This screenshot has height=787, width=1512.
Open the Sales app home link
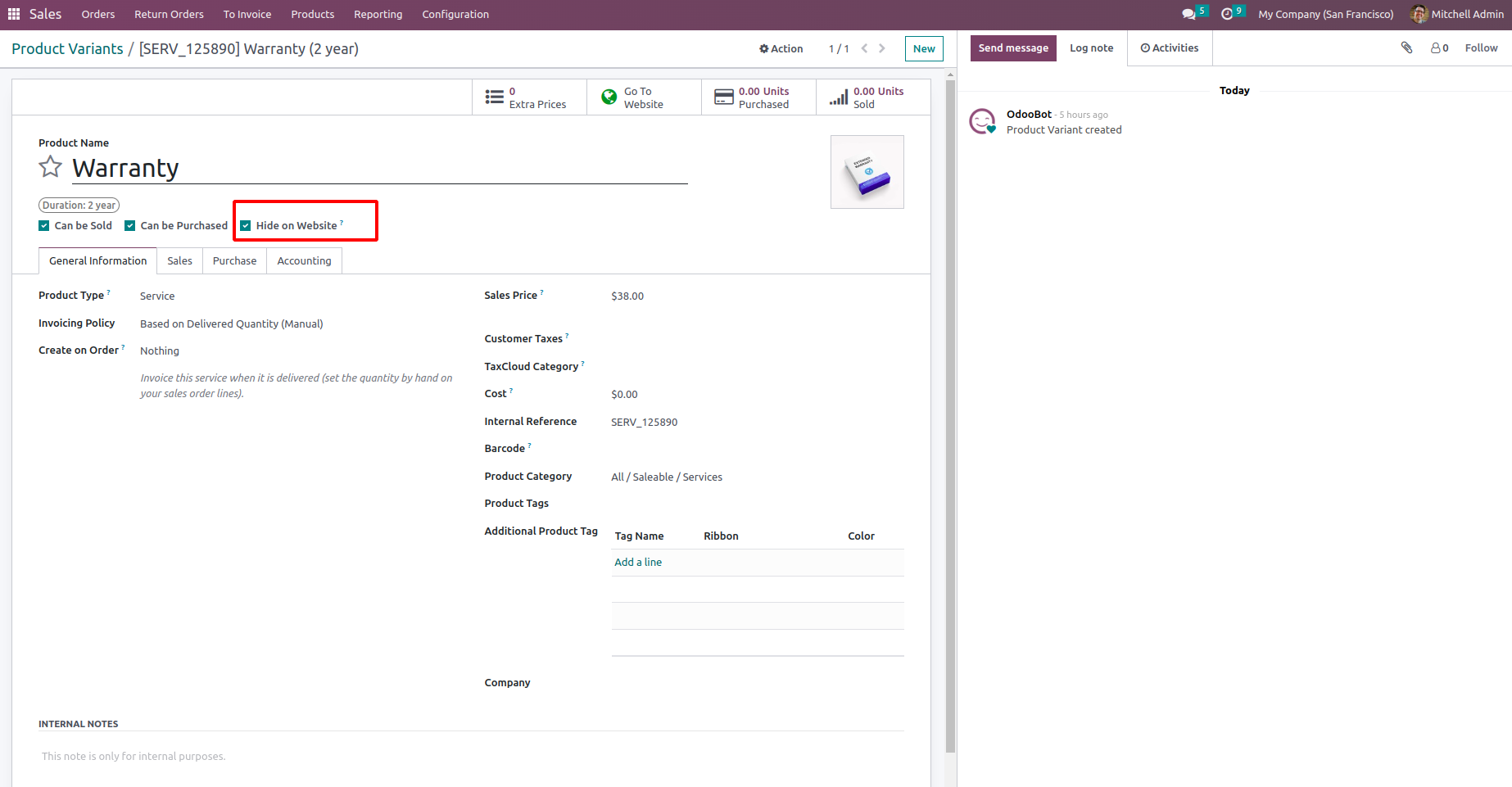(46, 14)
